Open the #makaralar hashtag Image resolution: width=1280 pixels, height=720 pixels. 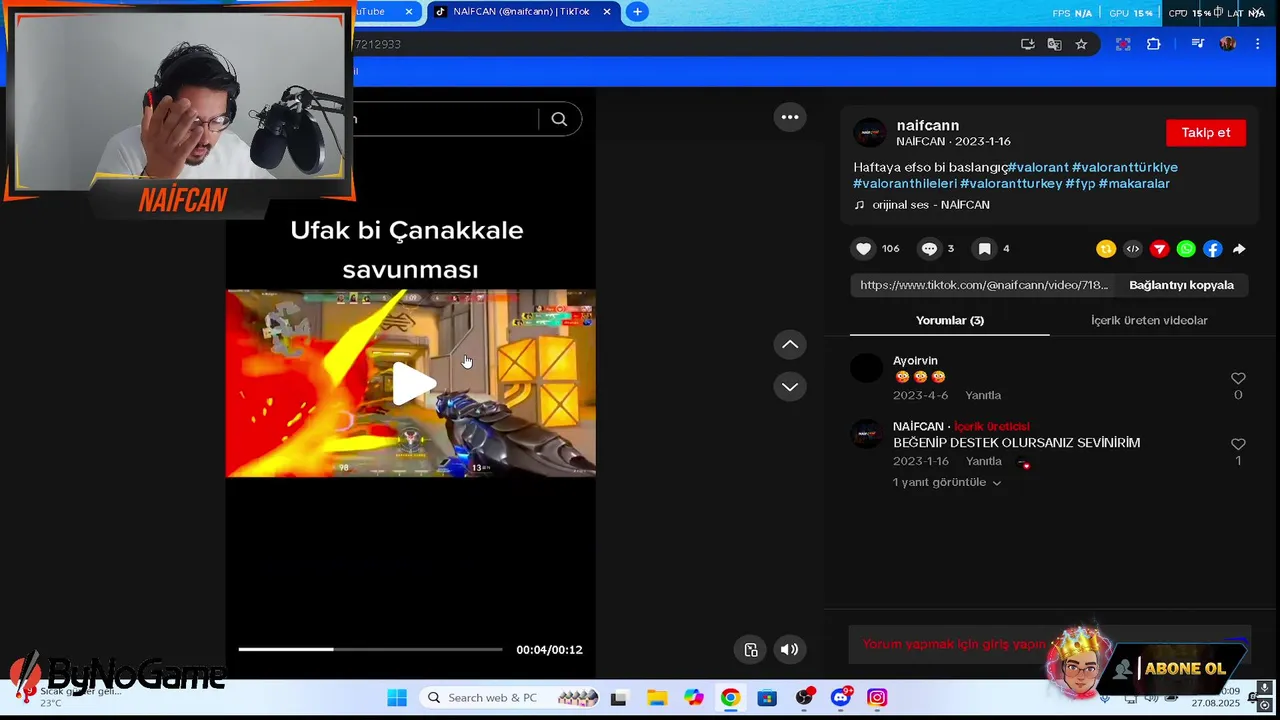coord(1134,184)
